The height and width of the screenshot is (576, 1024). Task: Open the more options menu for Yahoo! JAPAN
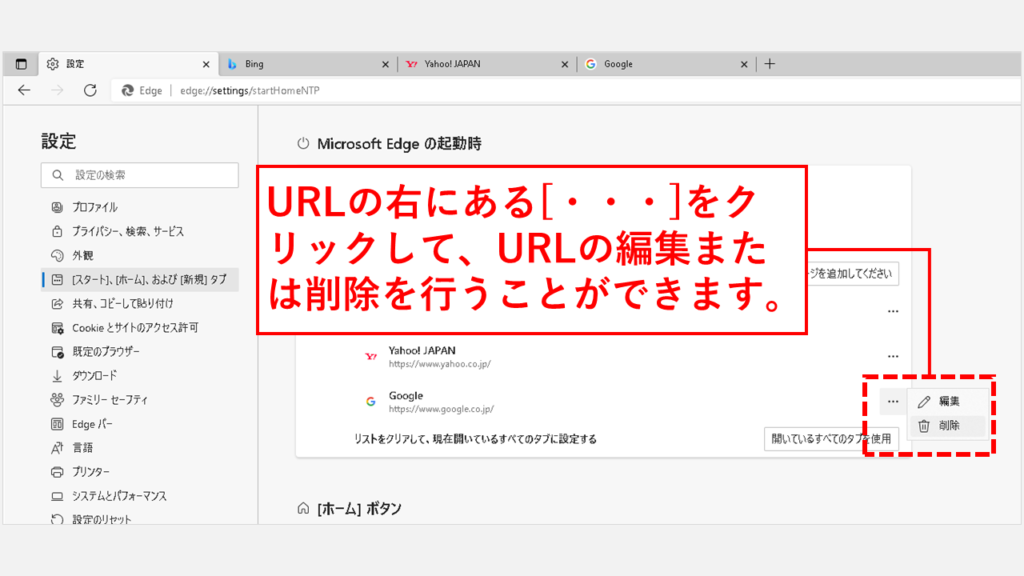point(892,357)
